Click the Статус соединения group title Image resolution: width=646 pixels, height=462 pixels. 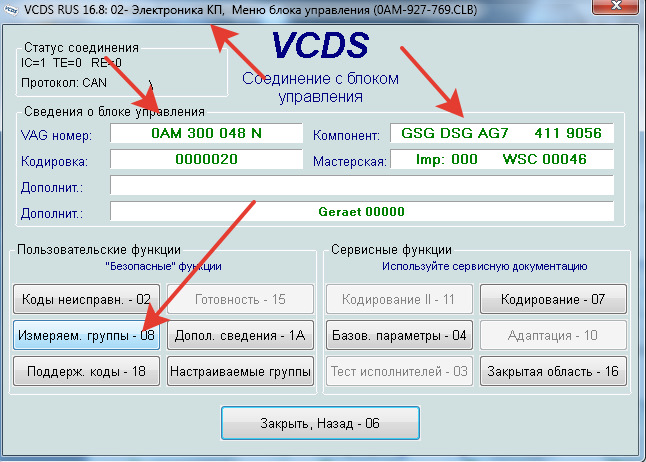81,48
